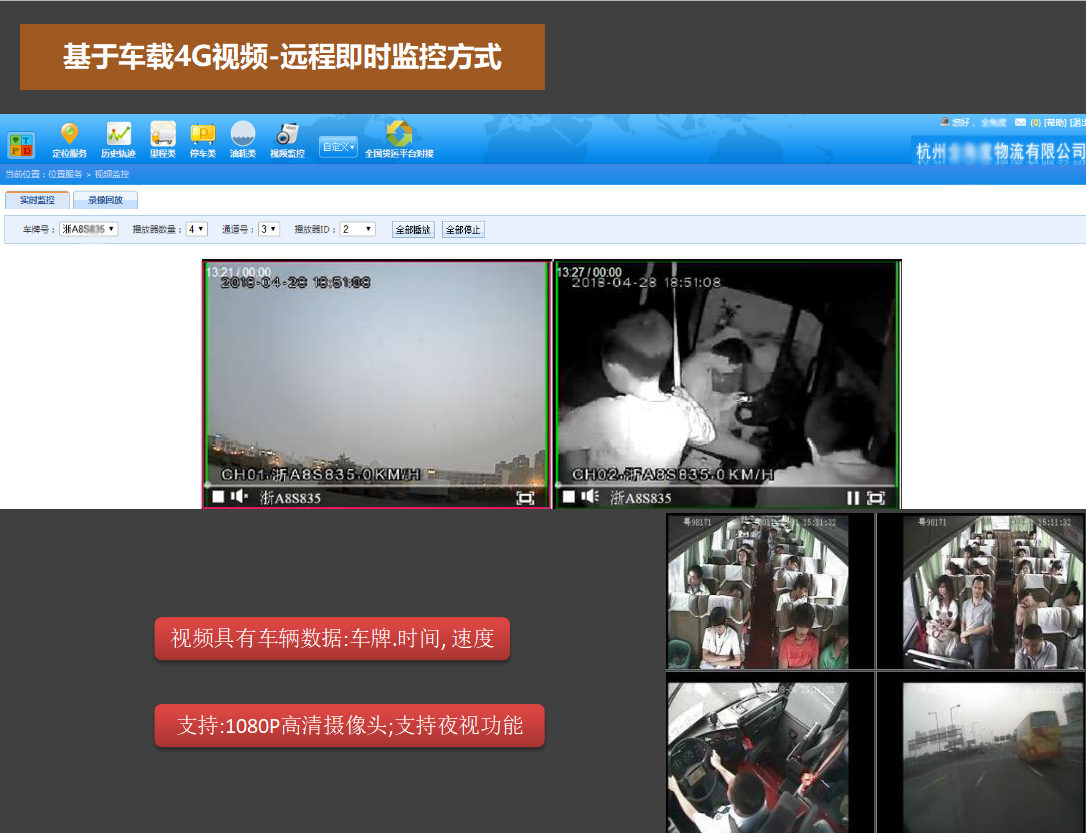Select the 油耗类 fuel consumption icon

[x=242, y=135]
